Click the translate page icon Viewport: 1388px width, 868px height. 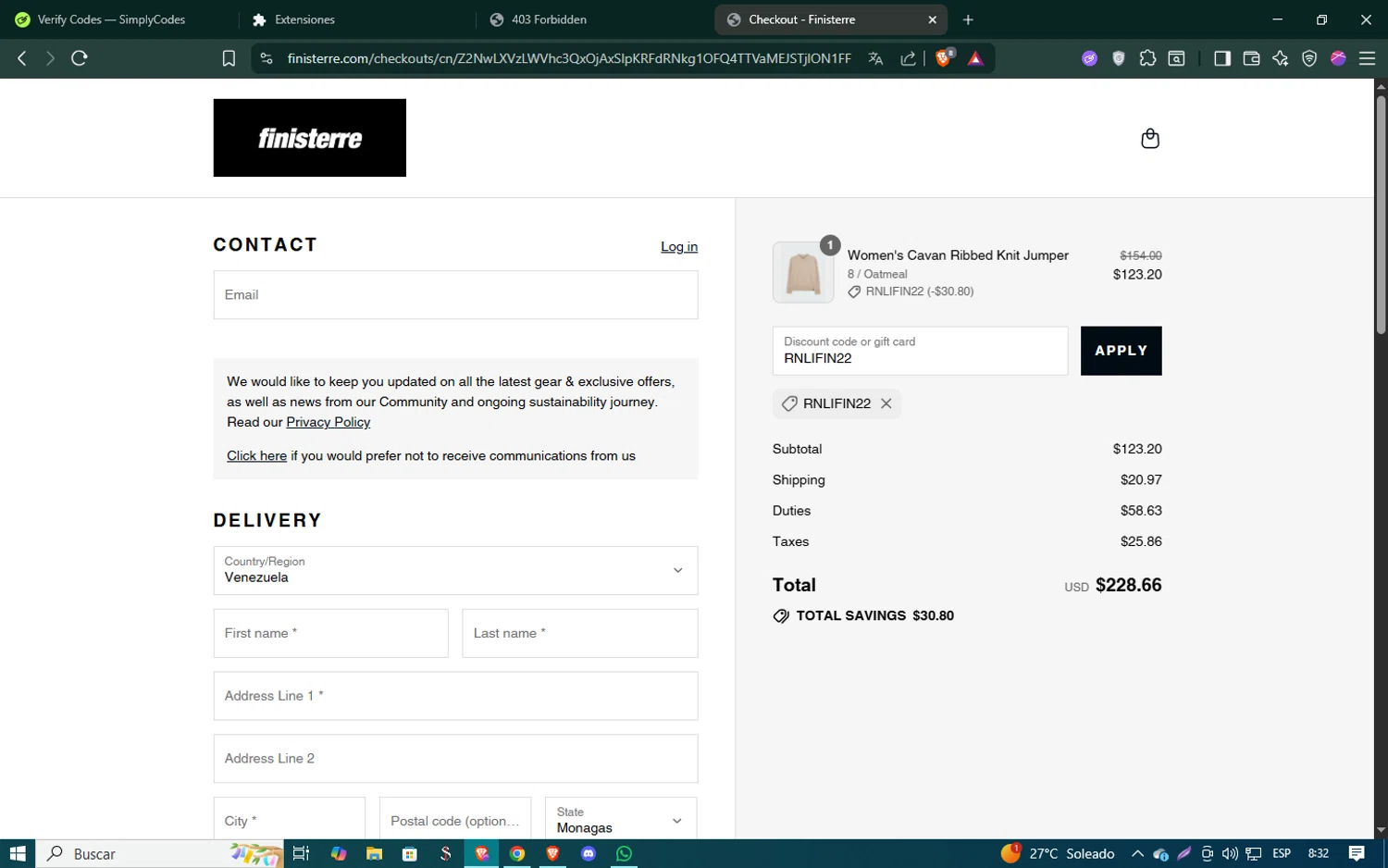[x=875, y=58]
